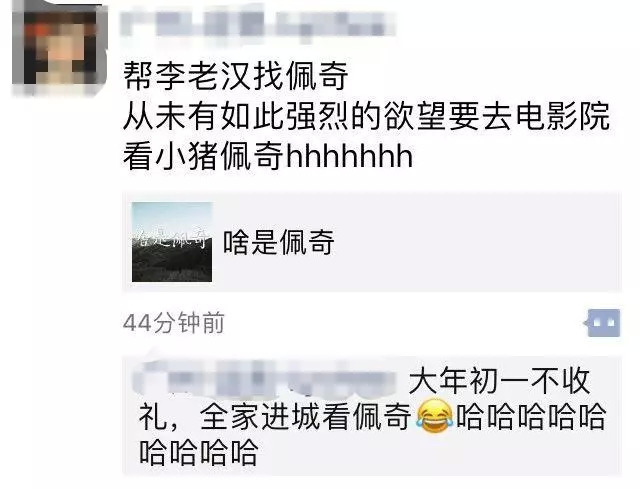Click the blurred commenter name in the reply
Screen dimensions: 640x489
pyautogui.click(x=267, y=380)
